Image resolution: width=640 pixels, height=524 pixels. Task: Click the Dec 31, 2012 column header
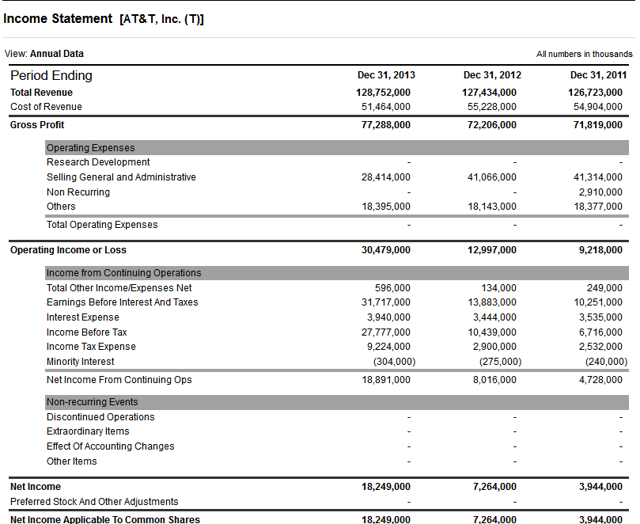(x=492, y=75)
